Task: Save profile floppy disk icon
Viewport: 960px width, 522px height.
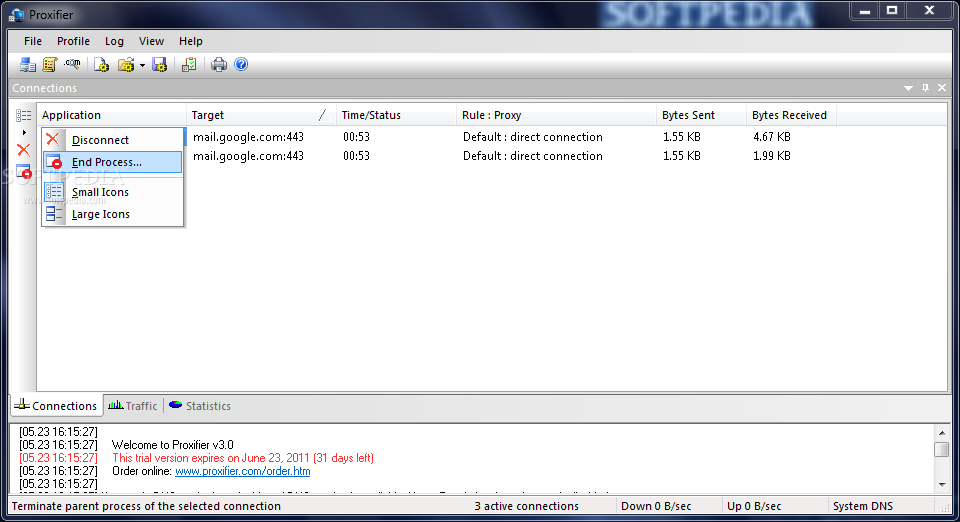Action: click(x=159, y=64)
